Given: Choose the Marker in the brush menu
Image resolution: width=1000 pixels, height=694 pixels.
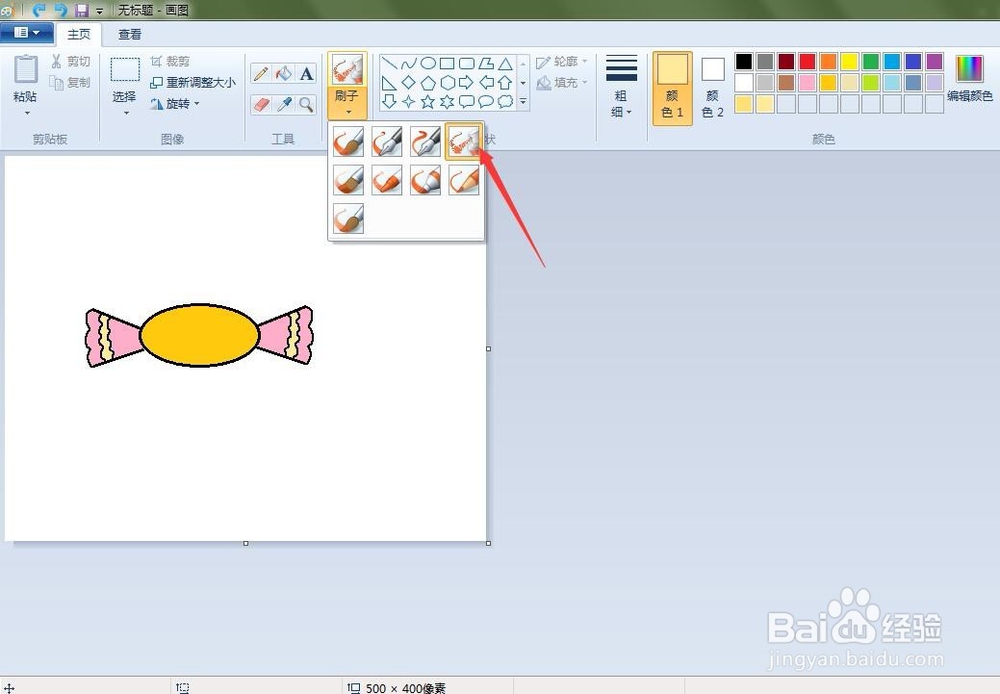Looking at the screenshot, I should tap(425, 180).
